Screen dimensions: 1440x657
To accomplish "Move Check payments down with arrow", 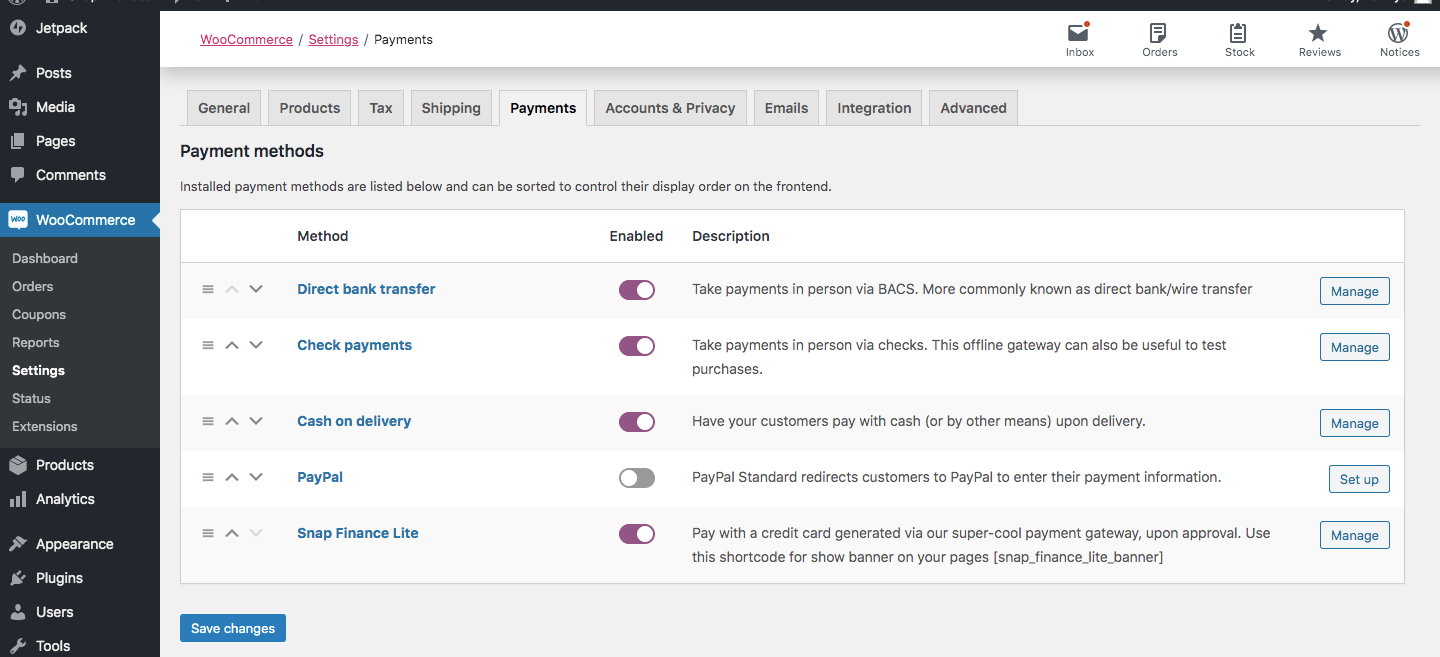I will [x=256, y=345].
